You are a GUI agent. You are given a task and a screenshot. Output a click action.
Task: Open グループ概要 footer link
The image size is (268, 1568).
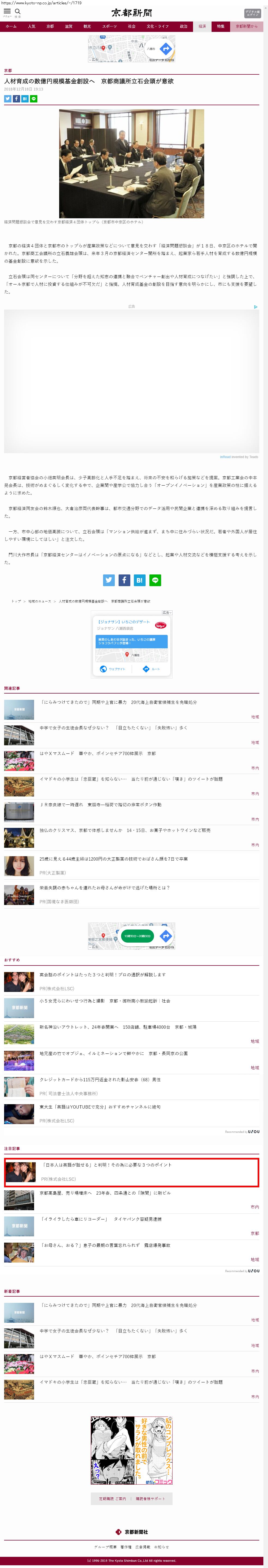coord(105,1547)
